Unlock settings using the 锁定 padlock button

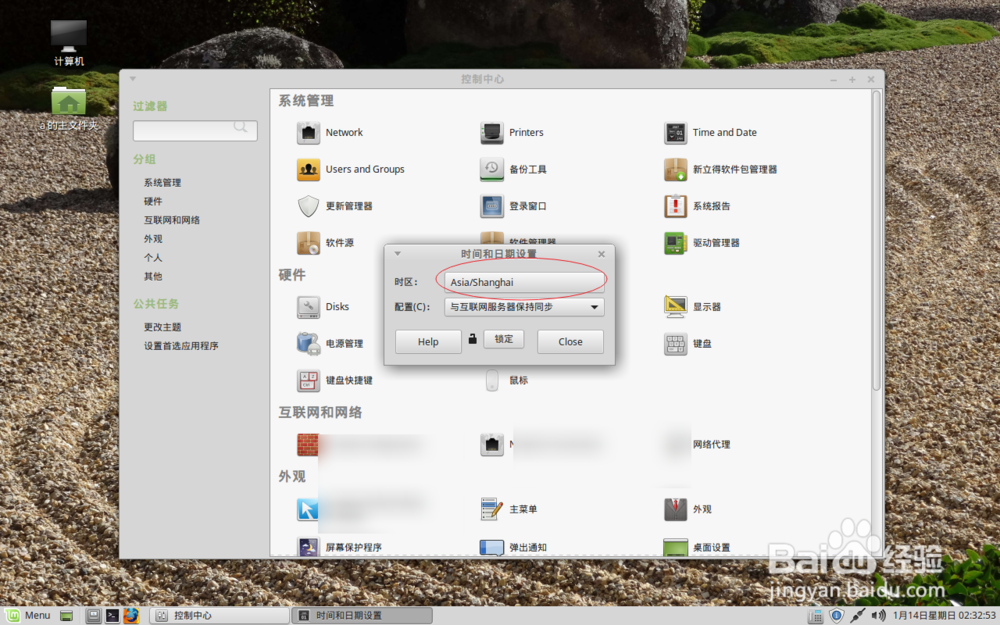click(503, 339)
